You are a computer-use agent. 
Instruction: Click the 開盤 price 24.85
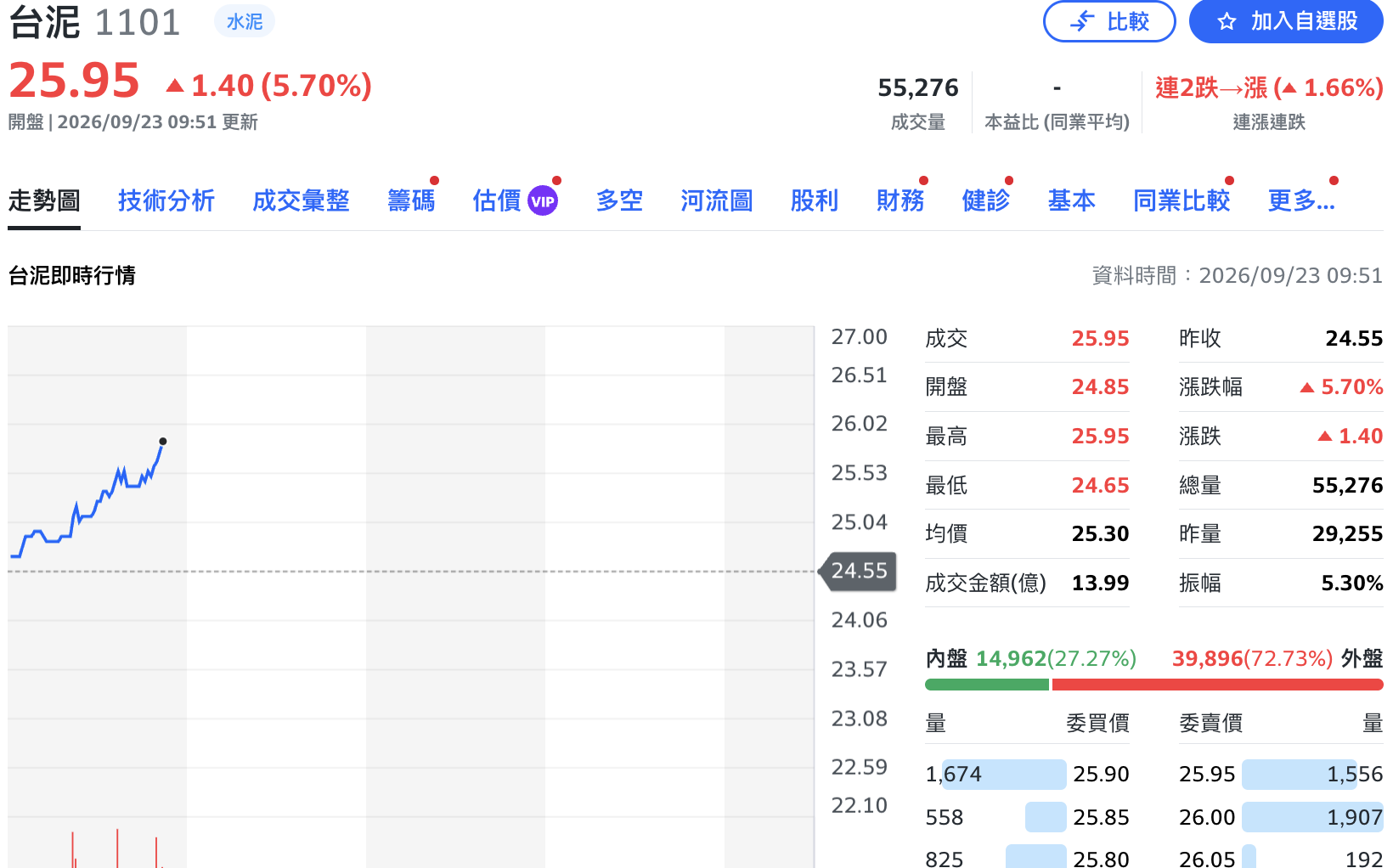pos(1100,387)
